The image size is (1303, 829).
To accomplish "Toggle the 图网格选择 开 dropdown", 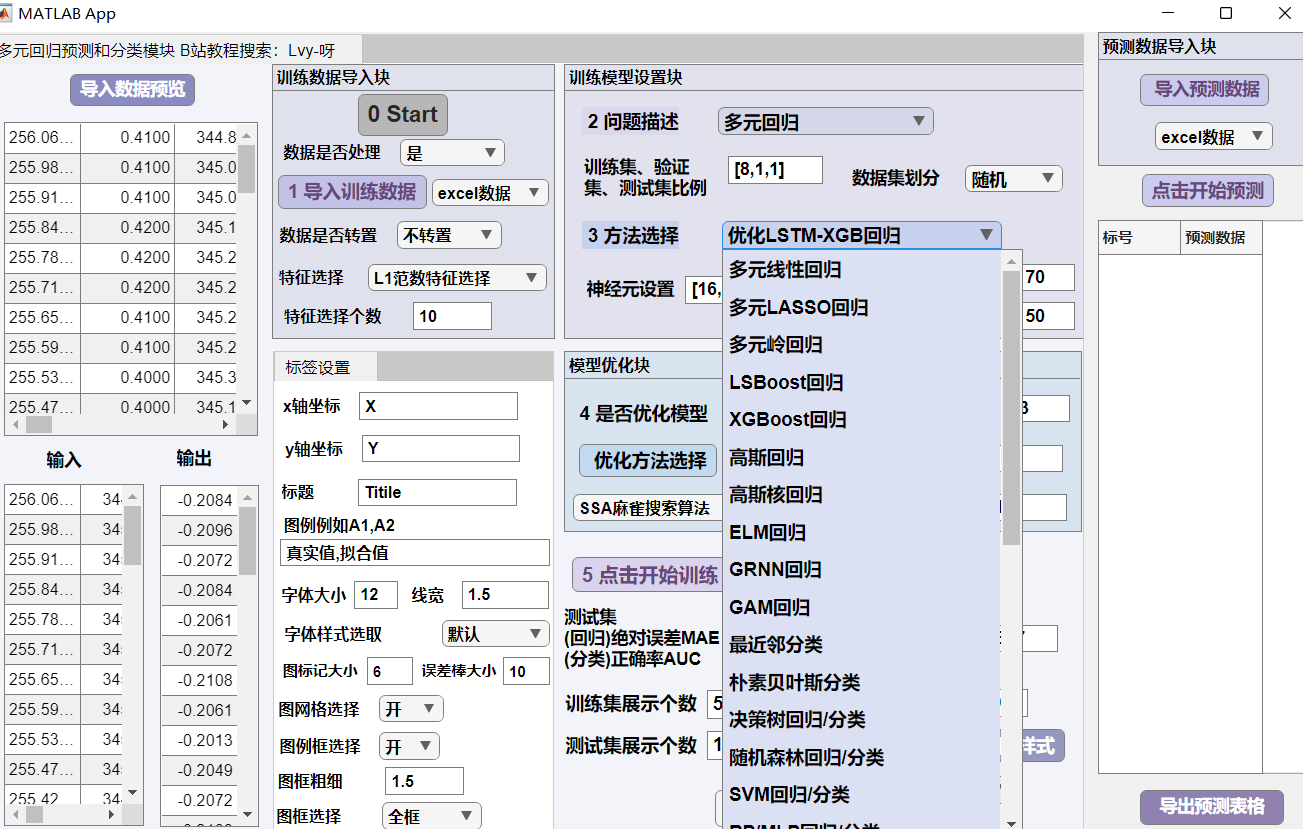I will point(411,709).
